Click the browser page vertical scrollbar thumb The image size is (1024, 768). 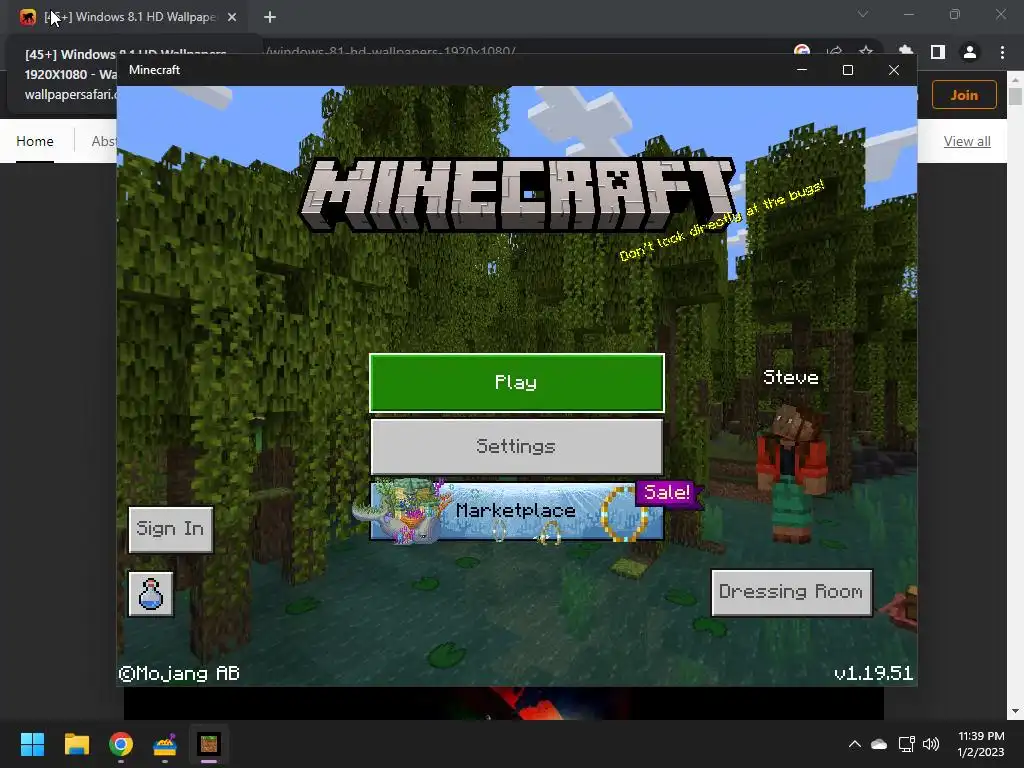[x=1015, y=96]
